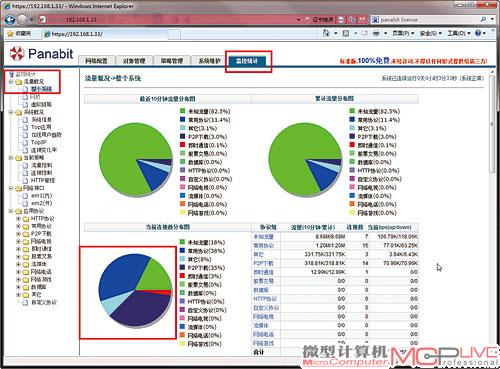Viewport: 500px width, 369px height.
Task: Switch to the 系统维护 tab
Action: [209, 61]
